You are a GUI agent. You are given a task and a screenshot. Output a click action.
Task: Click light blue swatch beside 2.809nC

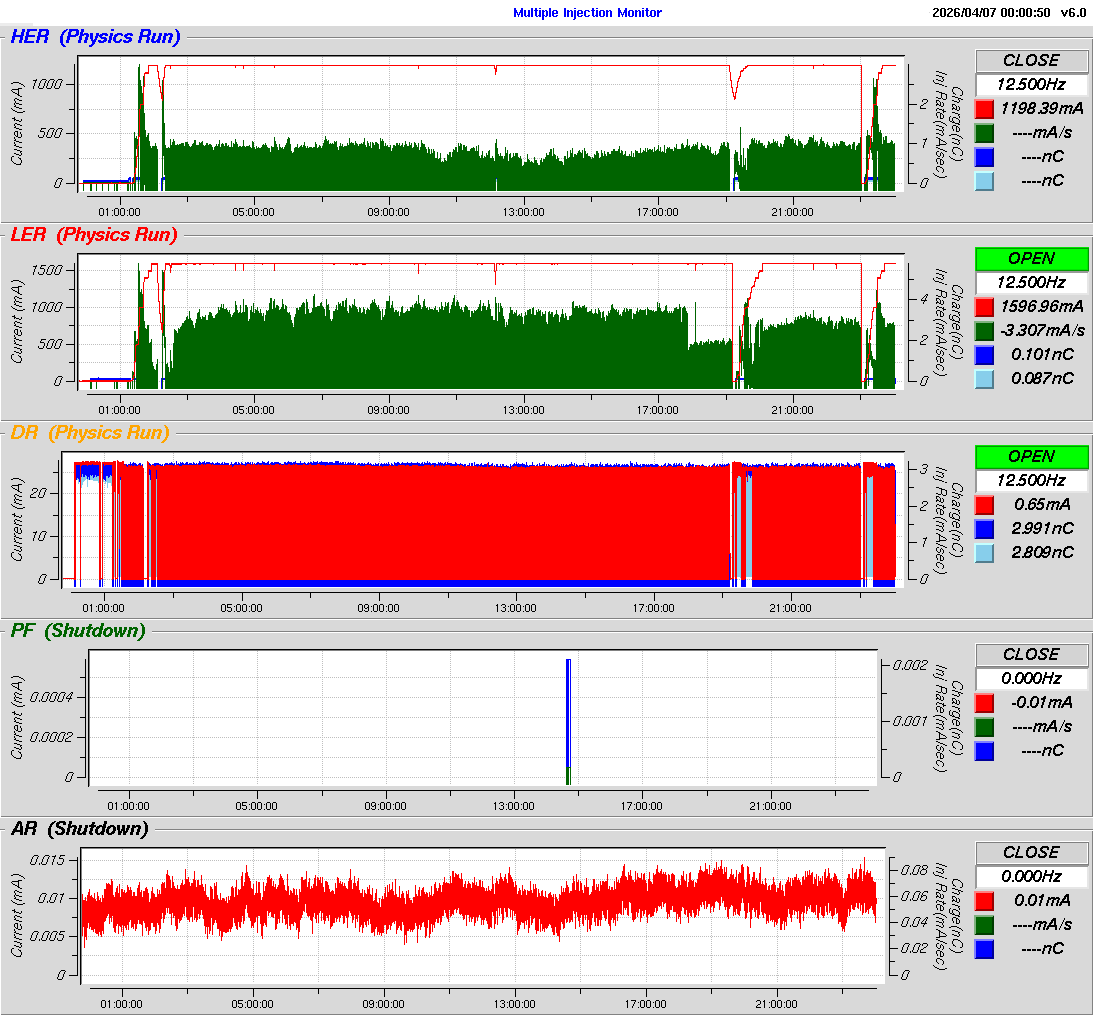(x=985, y=552)
